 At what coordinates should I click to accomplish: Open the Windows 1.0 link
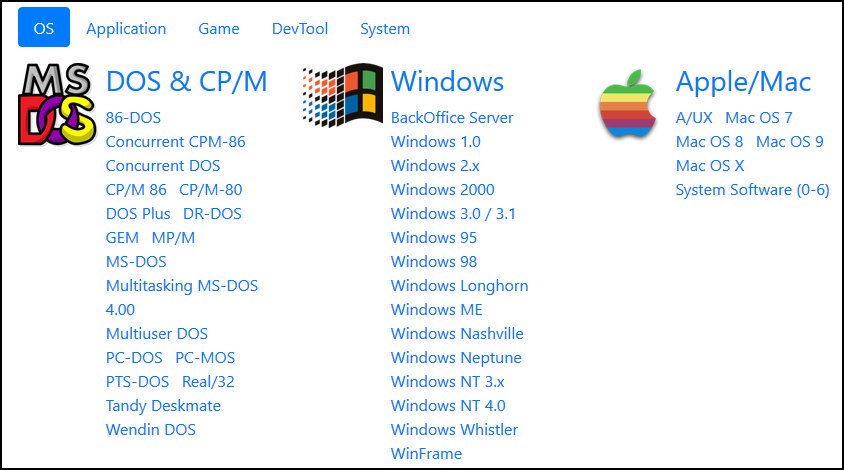(x=435, y=142)
